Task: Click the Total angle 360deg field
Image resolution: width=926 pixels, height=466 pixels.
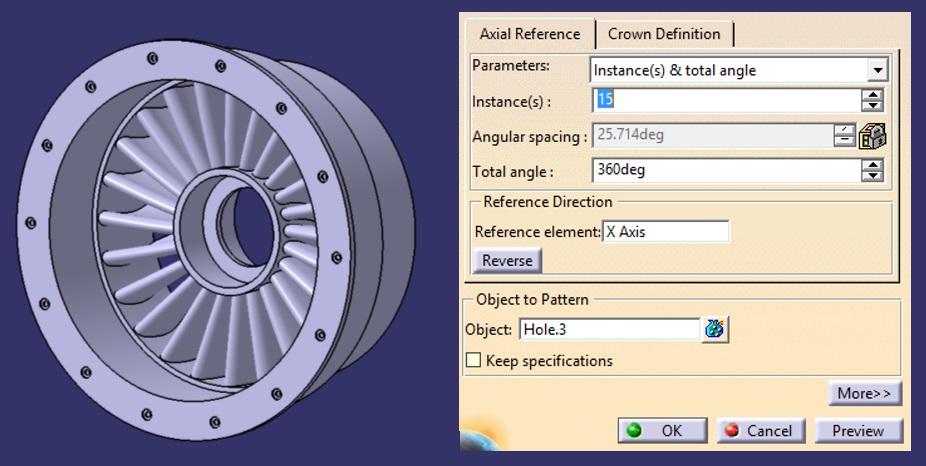Action: (726, 171)
